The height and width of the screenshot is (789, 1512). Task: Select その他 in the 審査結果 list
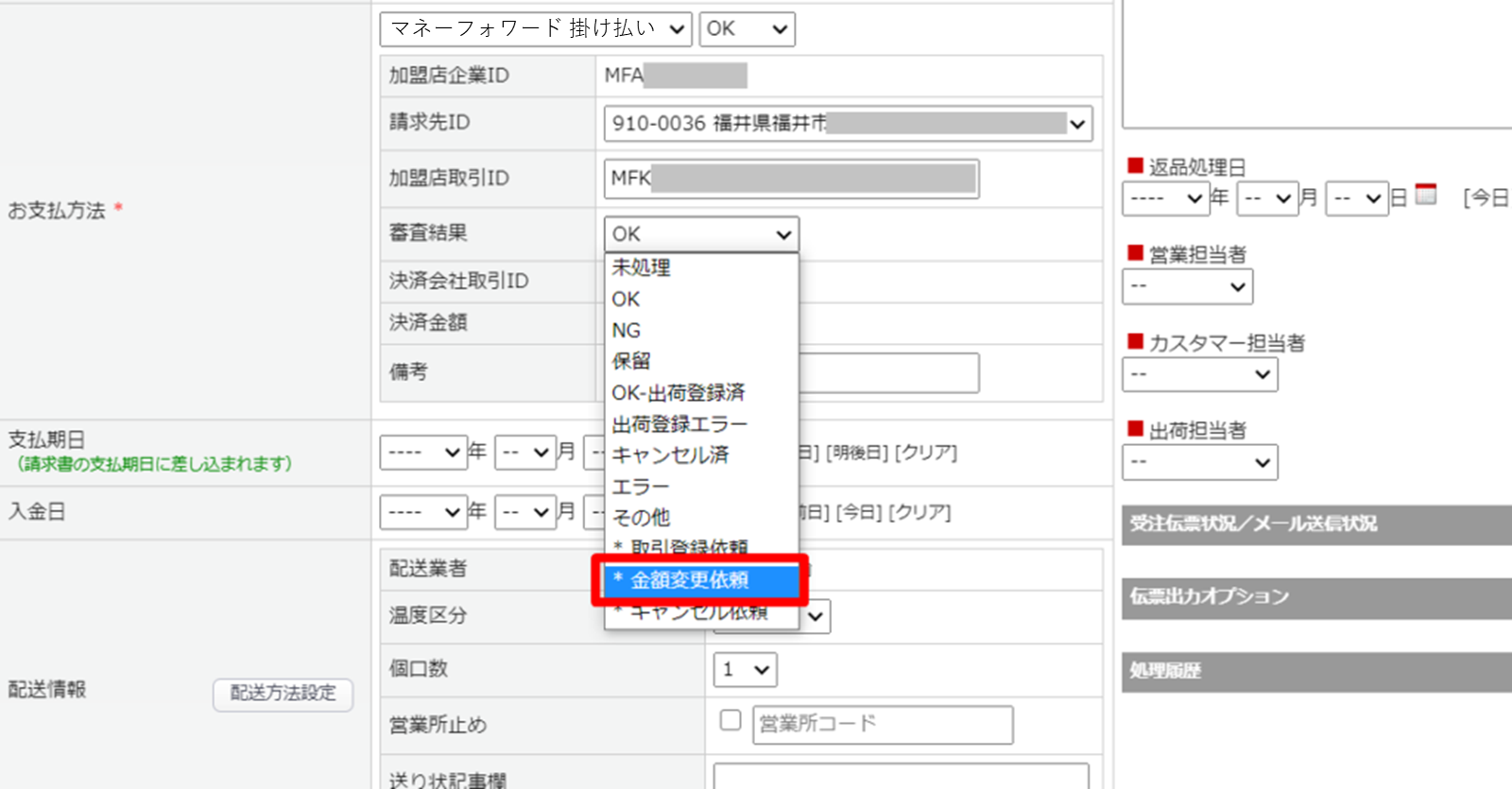pos(701,517)
